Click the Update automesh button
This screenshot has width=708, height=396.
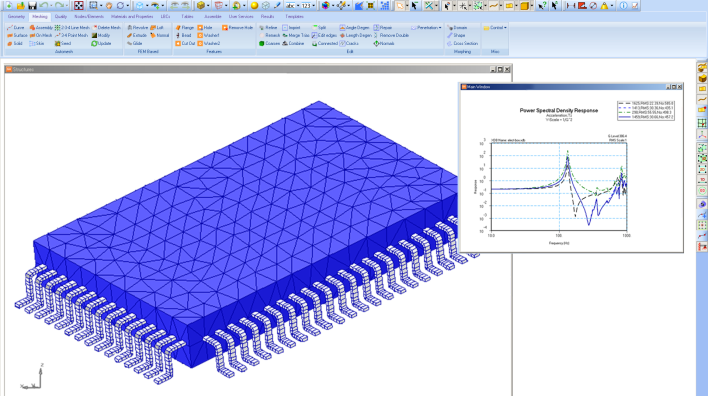pos(101,43)
